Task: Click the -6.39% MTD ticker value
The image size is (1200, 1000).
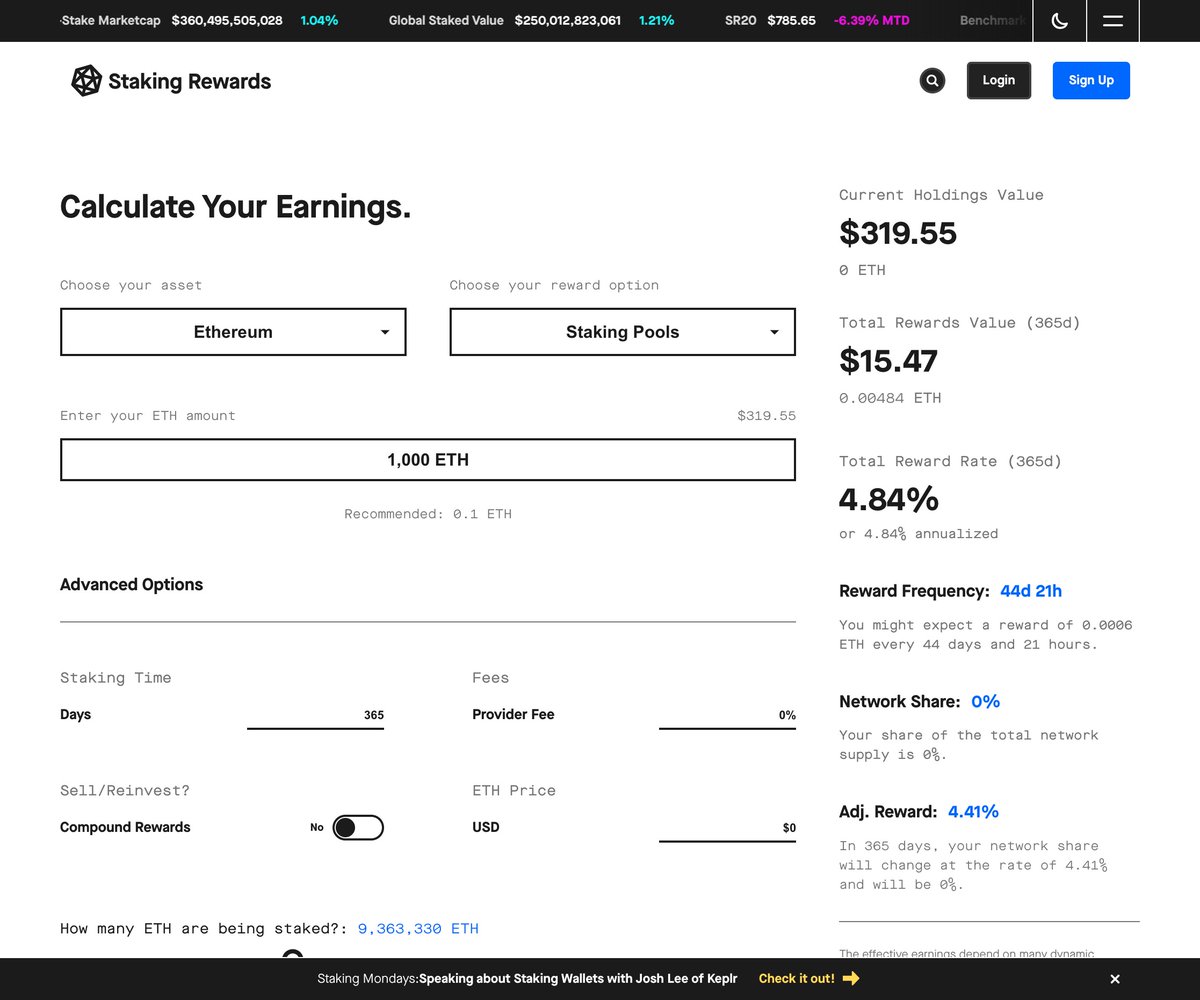Action: tap(871, 21)
